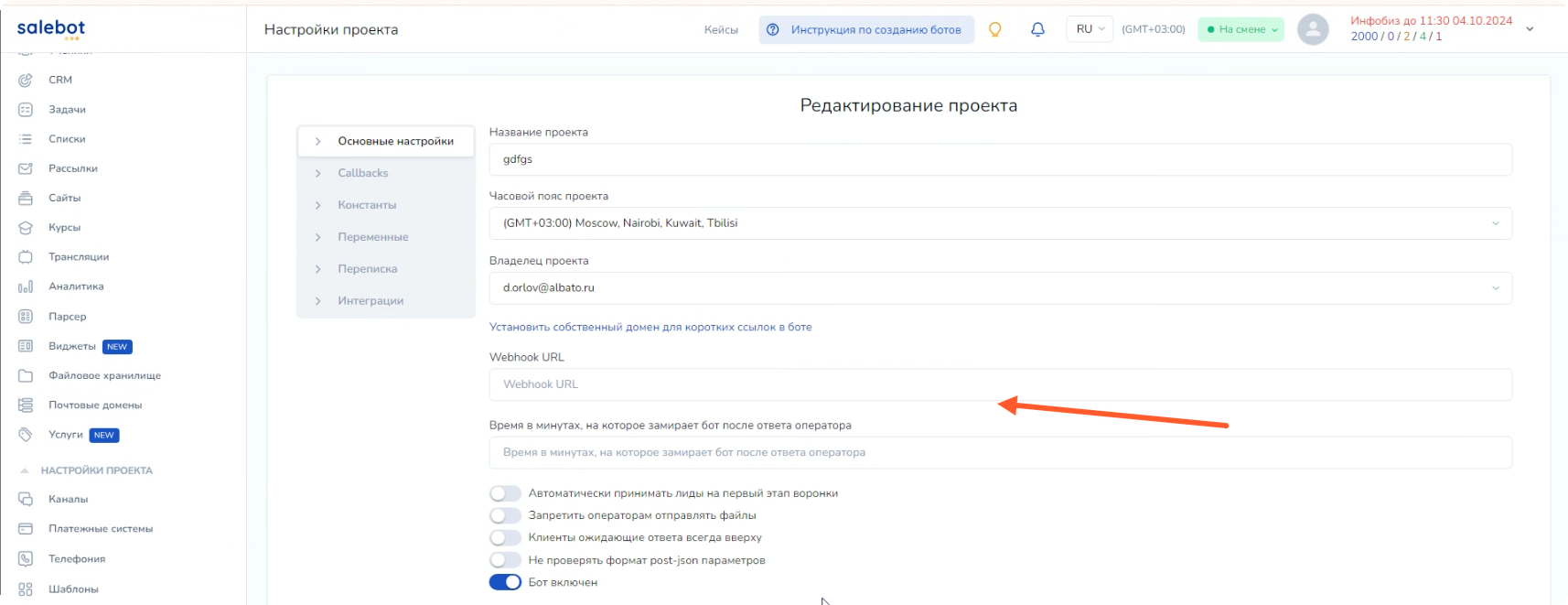Toggle Автоматически принимать лиды switch
The width and height of the screenshot is (1568, 605).
coord(505,493)
